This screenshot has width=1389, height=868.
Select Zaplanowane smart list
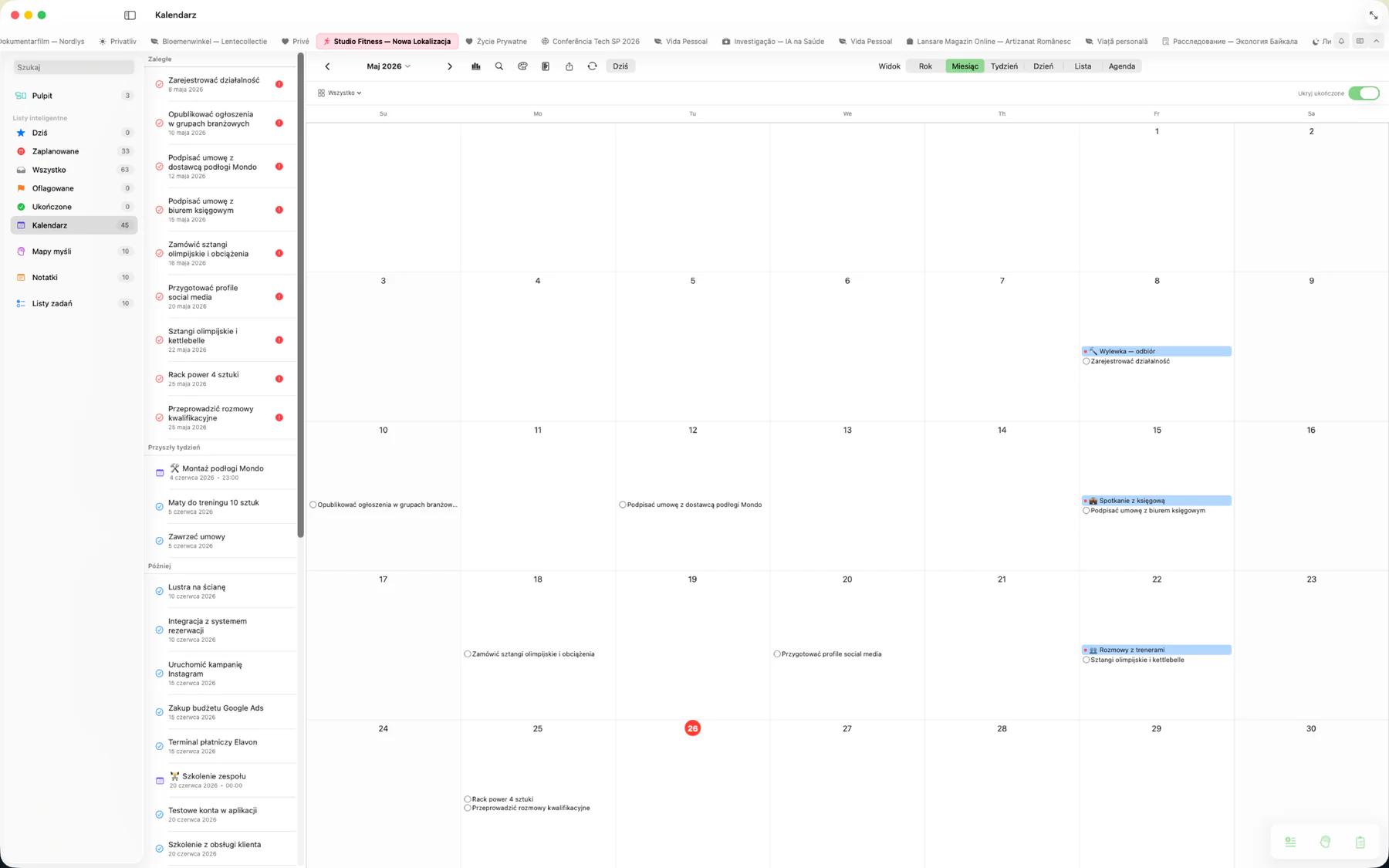74,151
